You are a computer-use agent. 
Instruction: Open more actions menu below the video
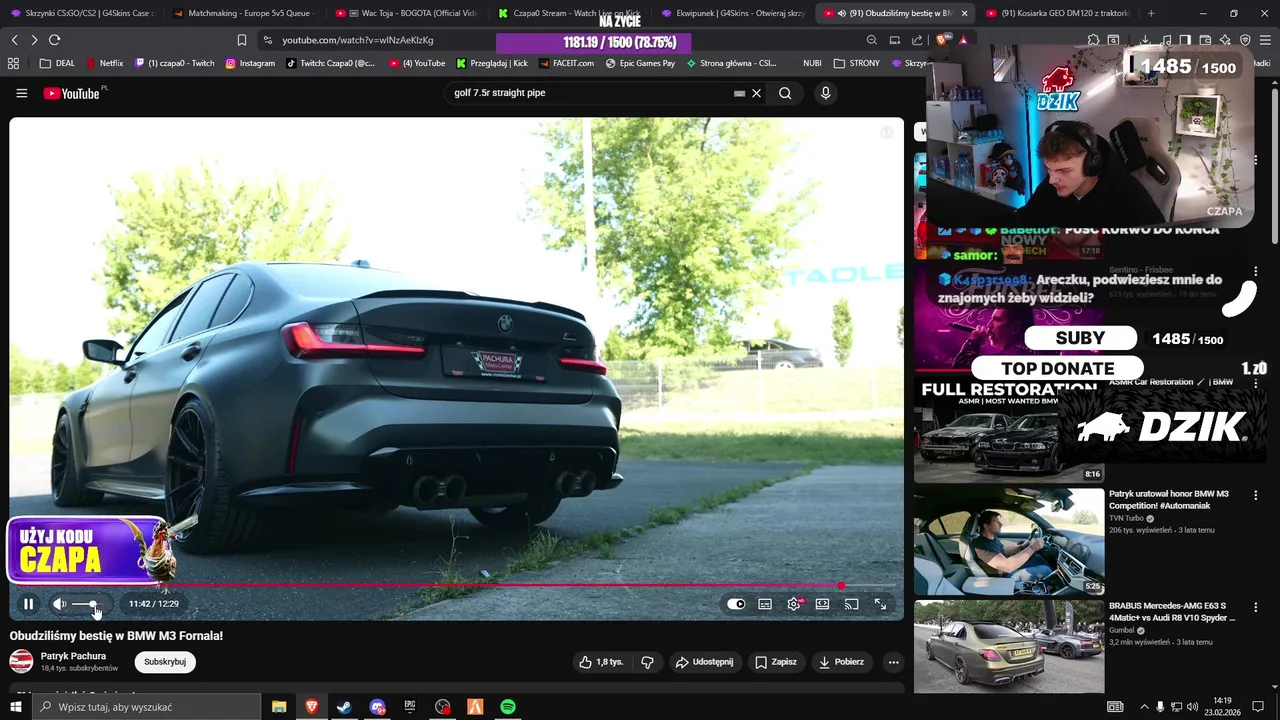pyautogui.click(x=893, y=662)
